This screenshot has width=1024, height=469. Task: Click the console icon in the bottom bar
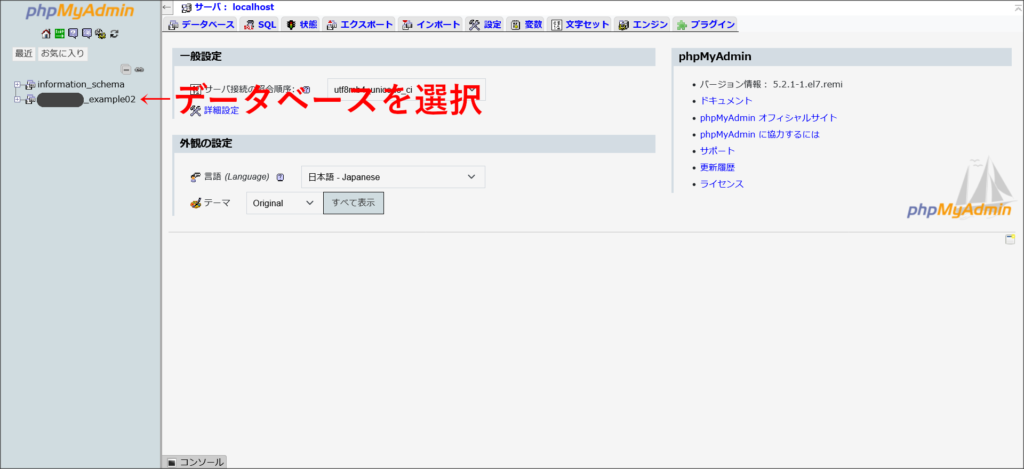click(172, 462)
